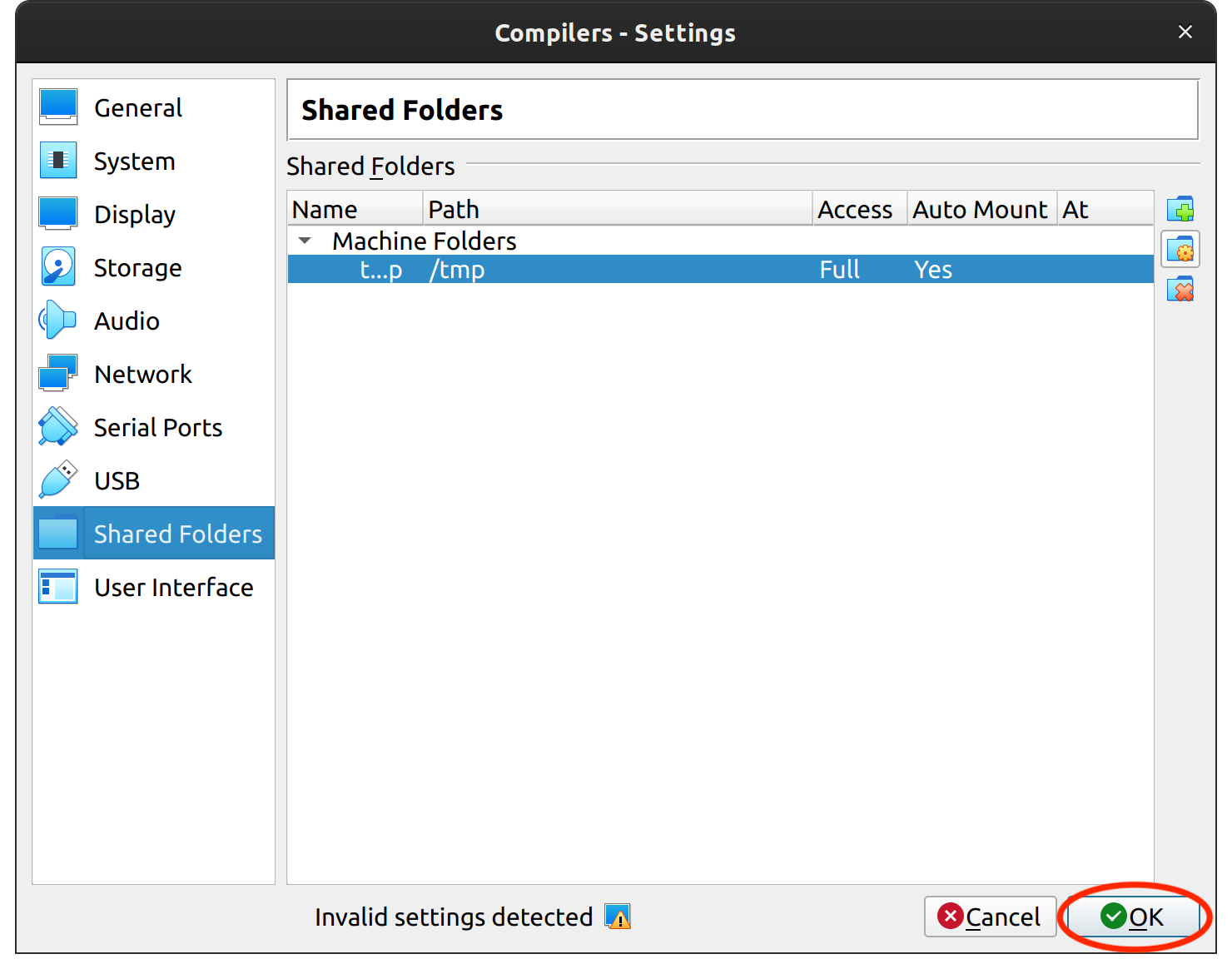Select the /tmp shared folder row
Viewport: 1232px width, 969px height.
point(583,270)
